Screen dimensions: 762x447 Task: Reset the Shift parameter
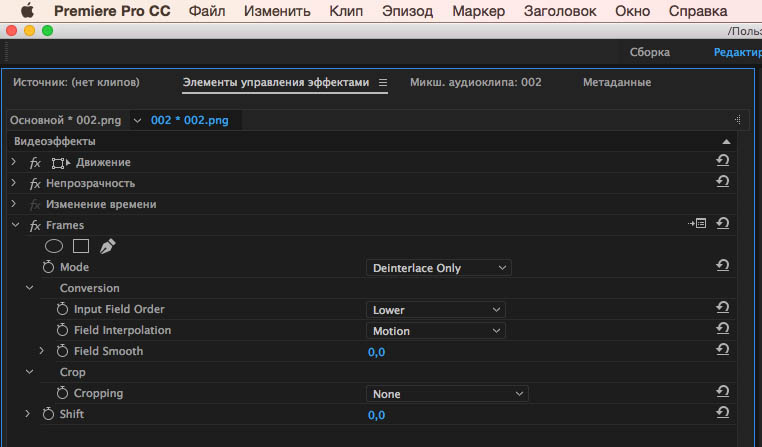click(x=723, y=413)
